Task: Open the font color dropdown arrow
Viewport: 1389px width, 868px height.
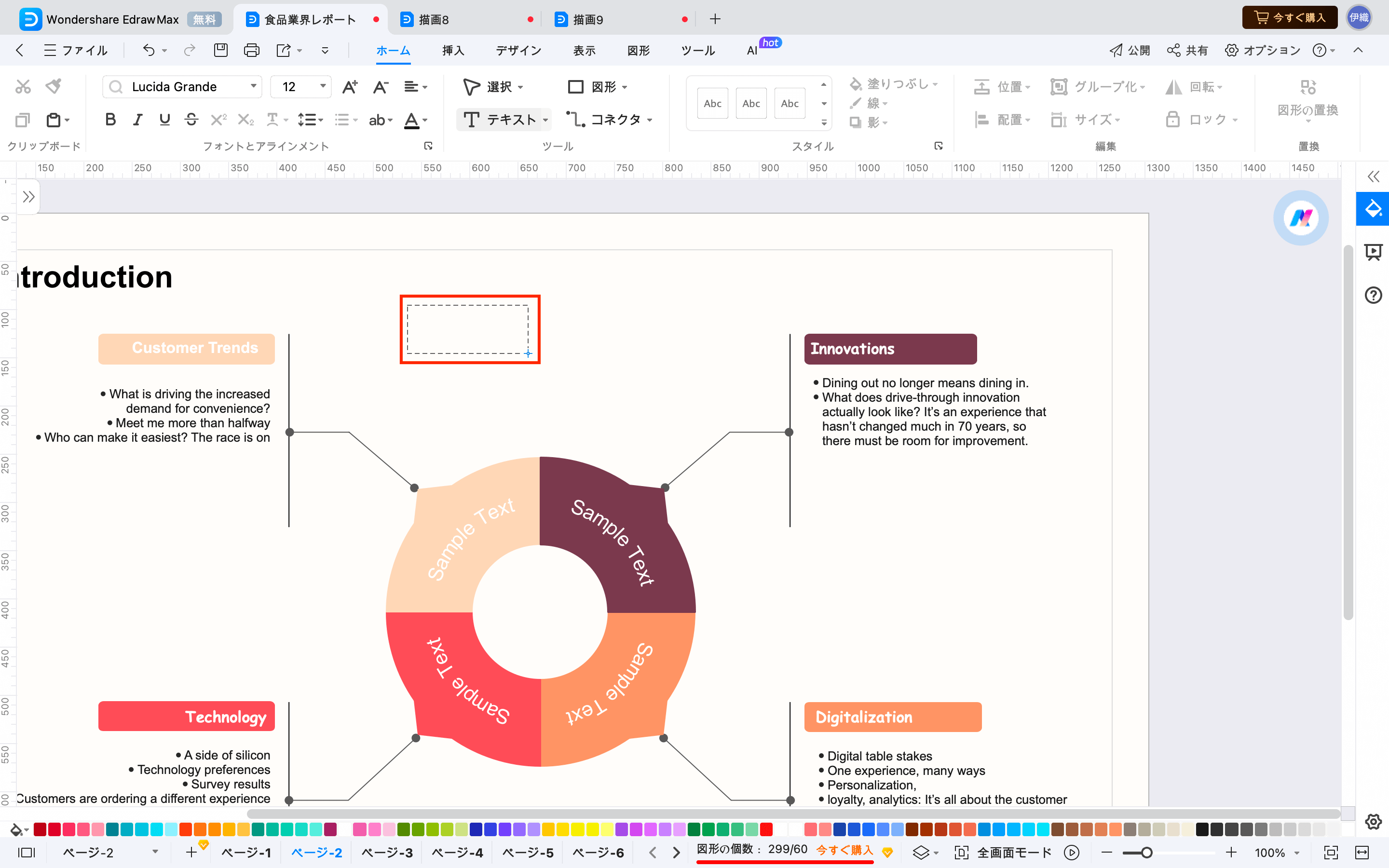Action: coord(425,120)
